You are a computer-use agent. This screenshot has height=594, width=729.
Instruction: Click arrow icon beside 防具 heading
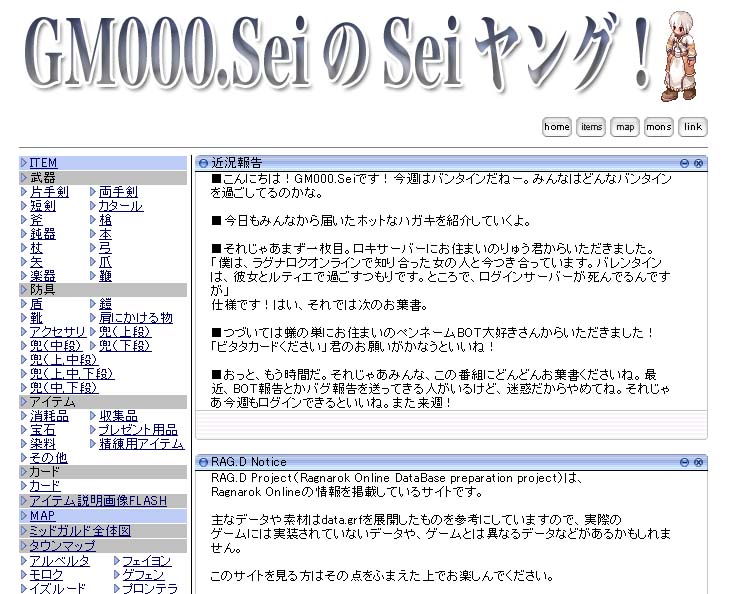coord(24,290)
